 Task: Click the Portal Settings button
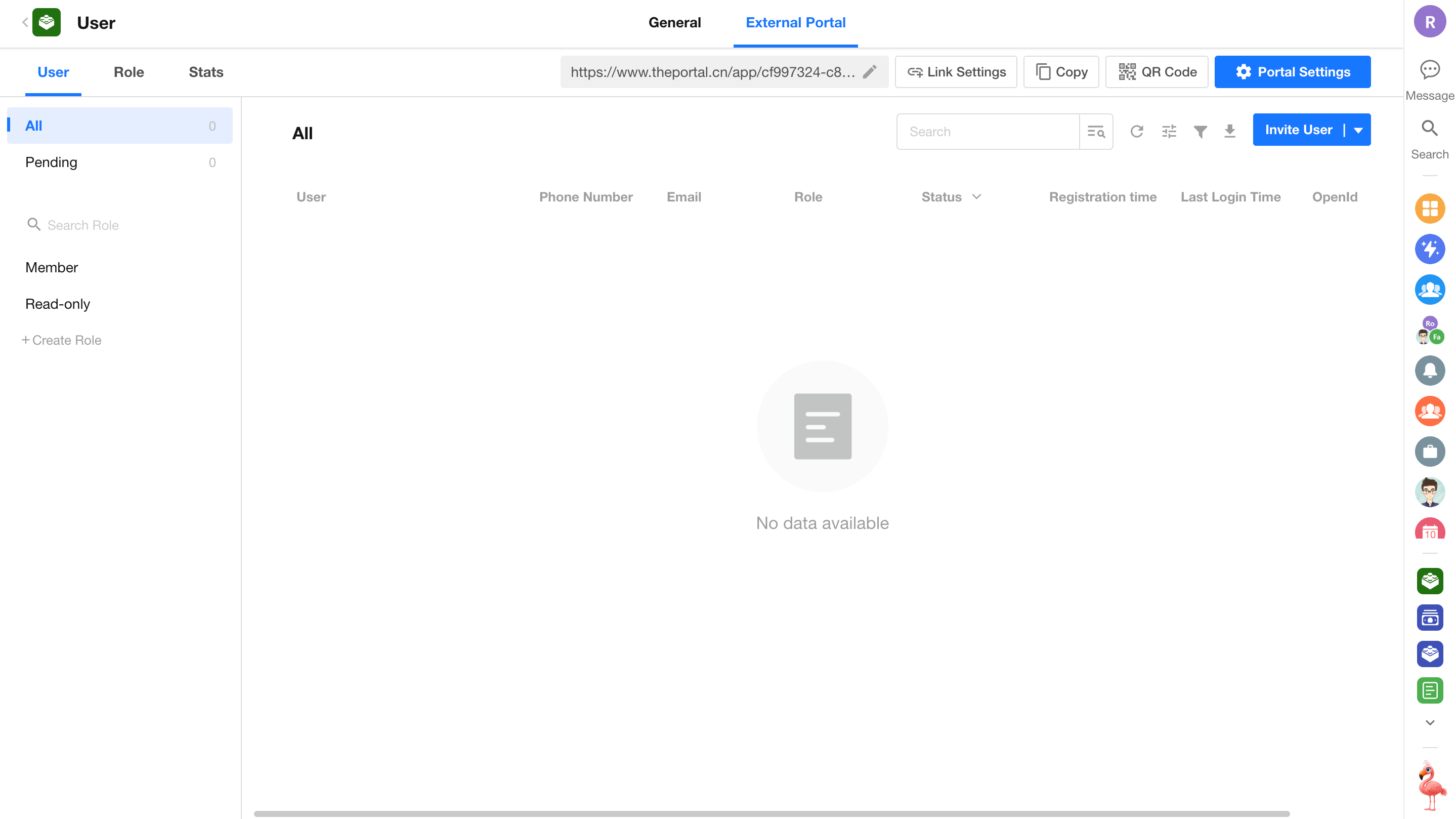pyautogui.click(x=1292, y=72)
